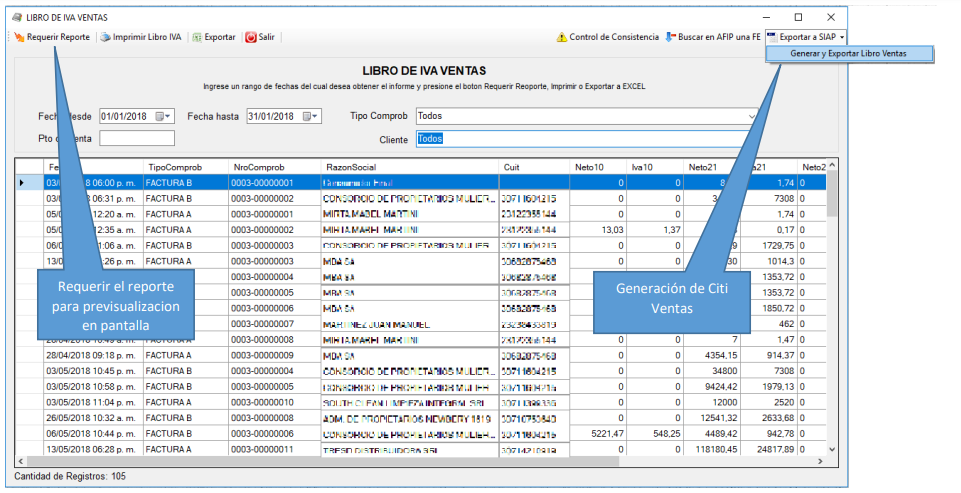
Task: Click the NroComprob column header
Action: (259, 166)
